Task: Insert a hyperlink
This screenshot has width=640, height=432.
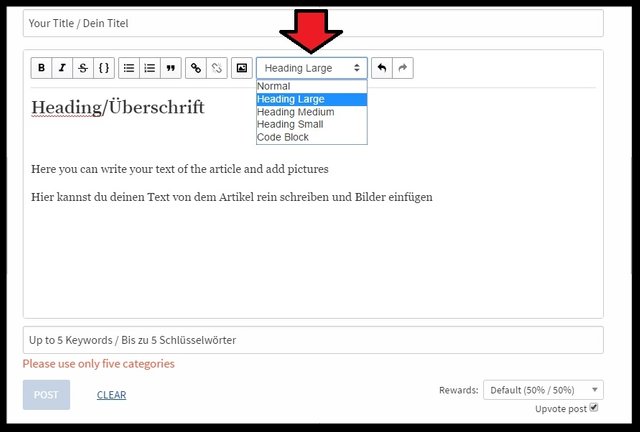Action: click(196, 68)
